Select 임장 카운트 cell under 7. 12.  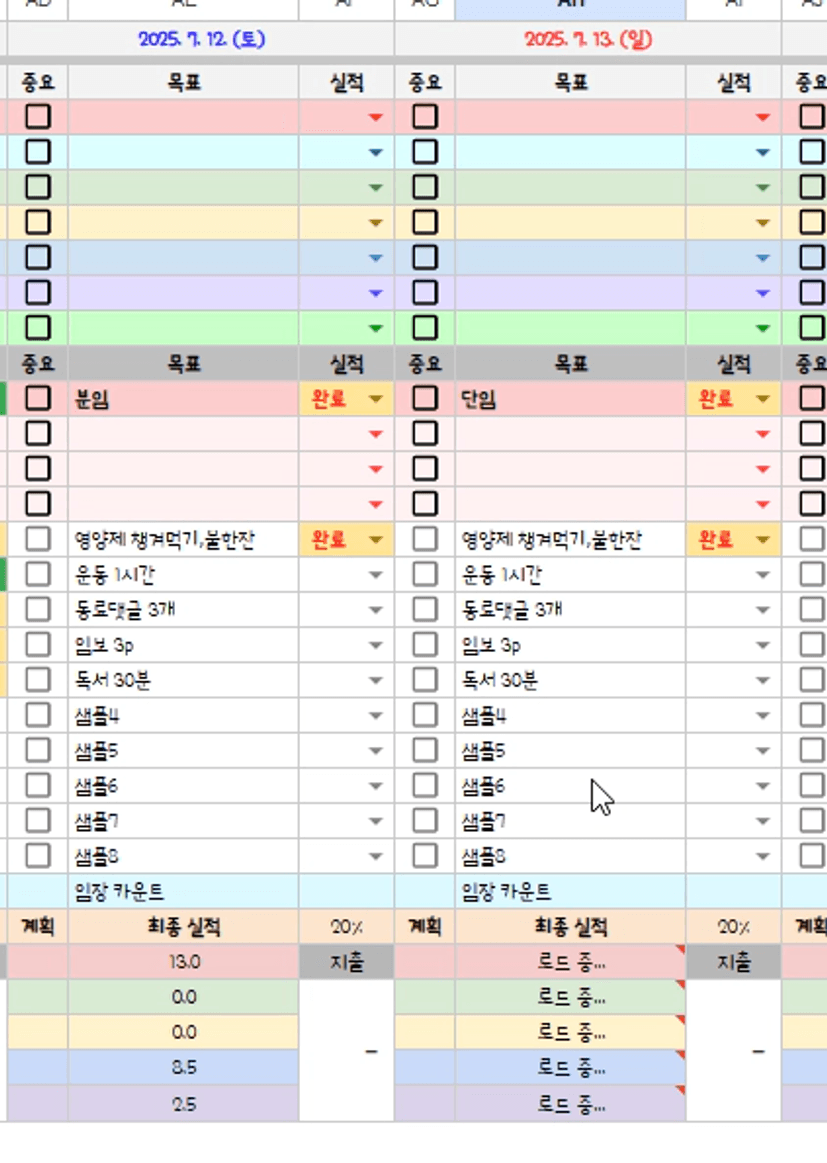tap(184, 892)
